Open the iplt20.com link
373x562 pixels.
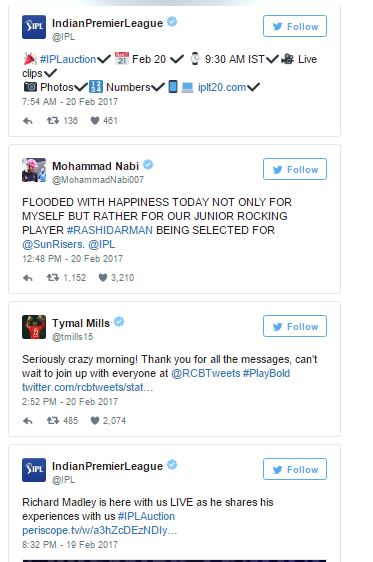click(222, 87)
